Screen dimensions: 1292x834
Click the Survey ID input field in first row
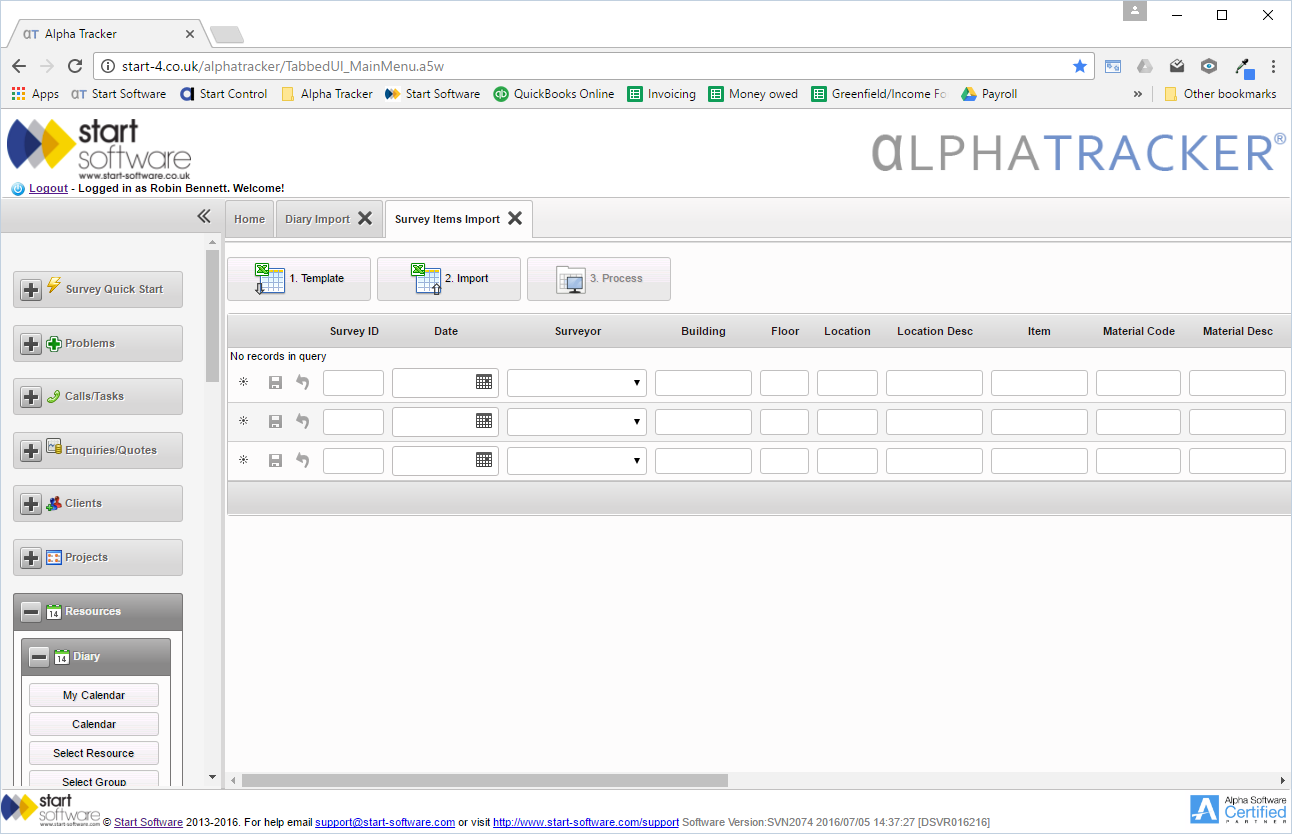353,382
